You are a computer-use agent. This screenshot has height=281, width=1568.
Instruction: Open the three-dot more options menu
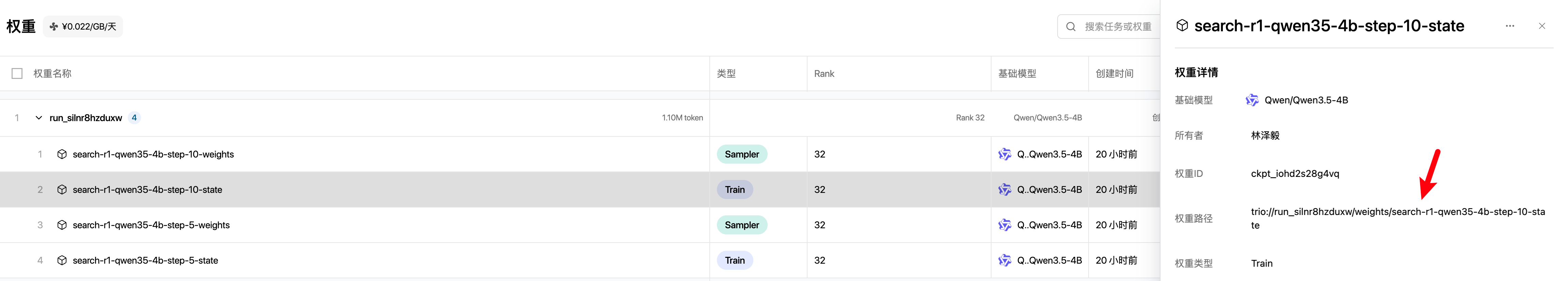[1509, 26]
